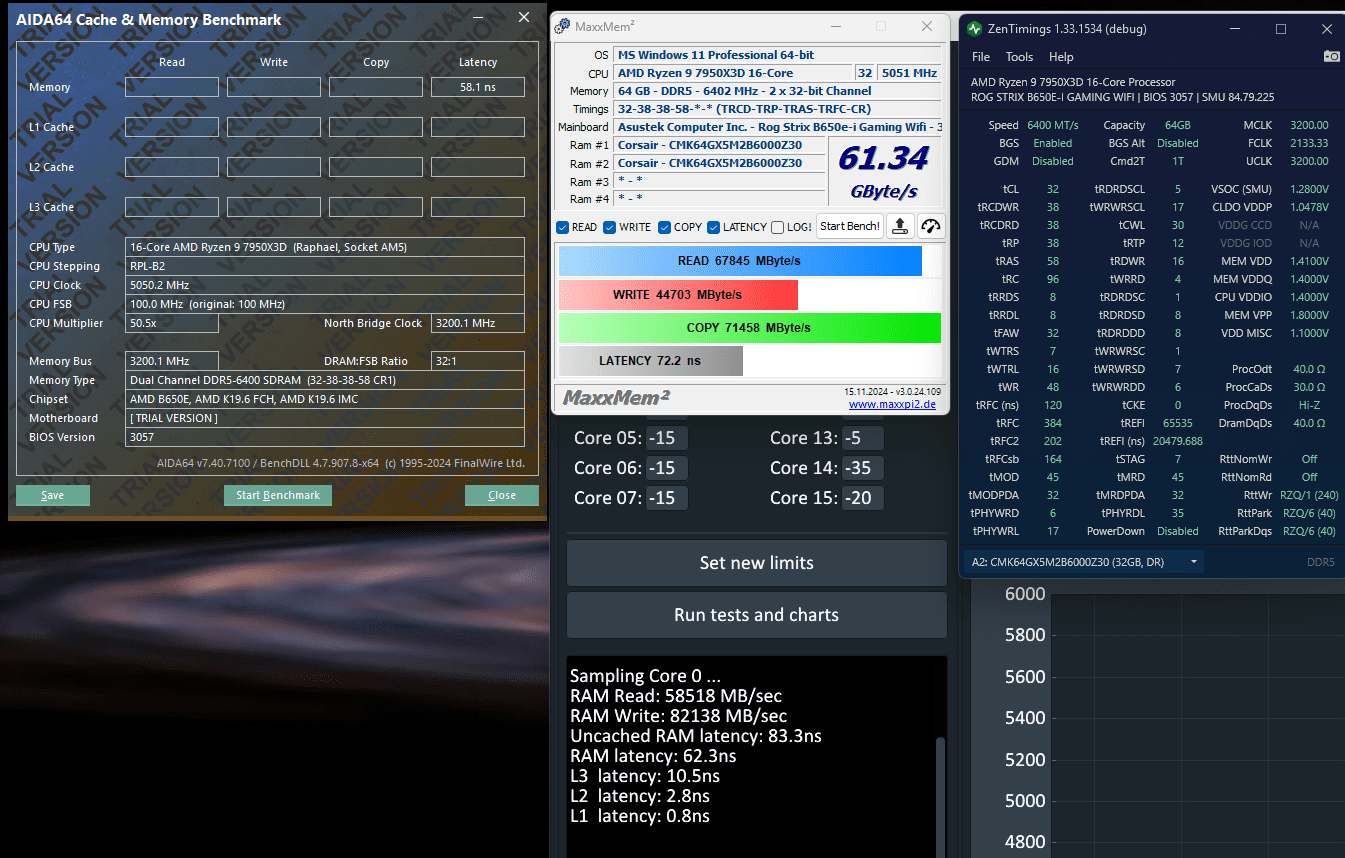Screen dimensions: 1345x858
Task: Click the VSOC (SMU) 1.2800V value
Action: coord(1309,189)
